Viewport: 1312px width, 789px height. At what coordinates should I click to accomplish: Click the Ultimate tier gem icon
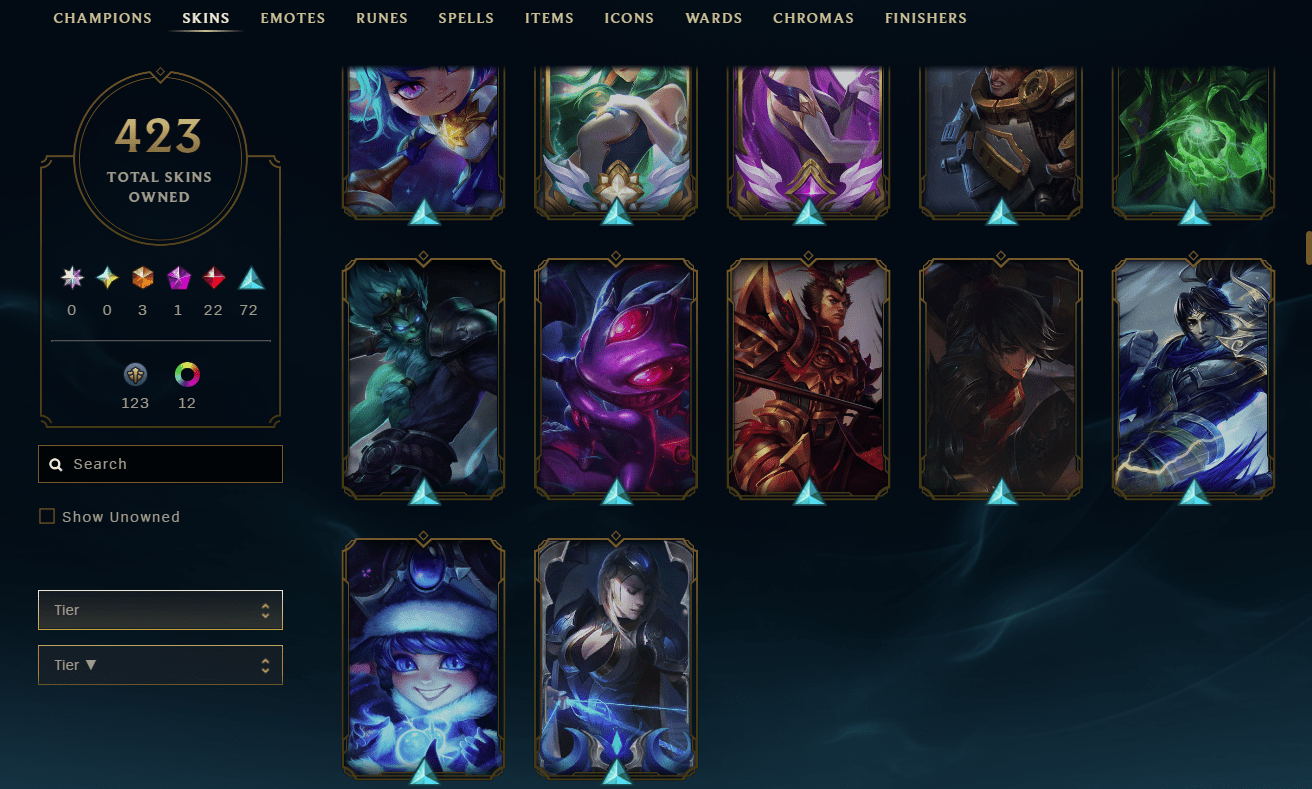(x=71, y=278)
